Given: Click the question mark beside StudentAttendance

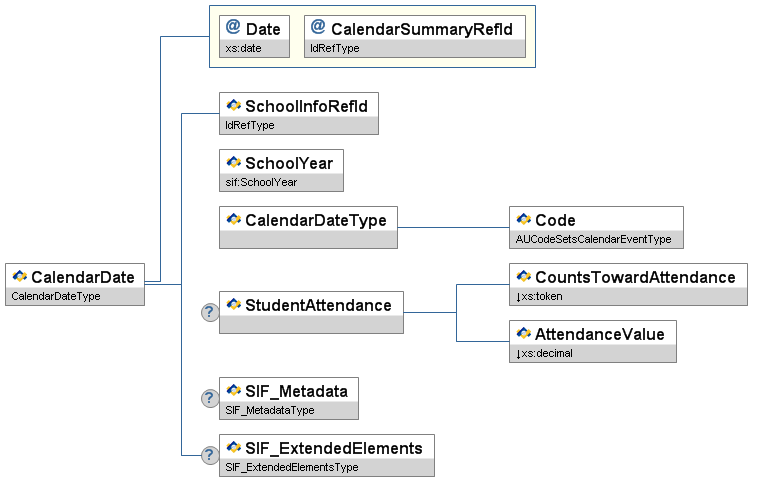Looking at the screenshot, I should pyautogui.click(x=209, y=312).
